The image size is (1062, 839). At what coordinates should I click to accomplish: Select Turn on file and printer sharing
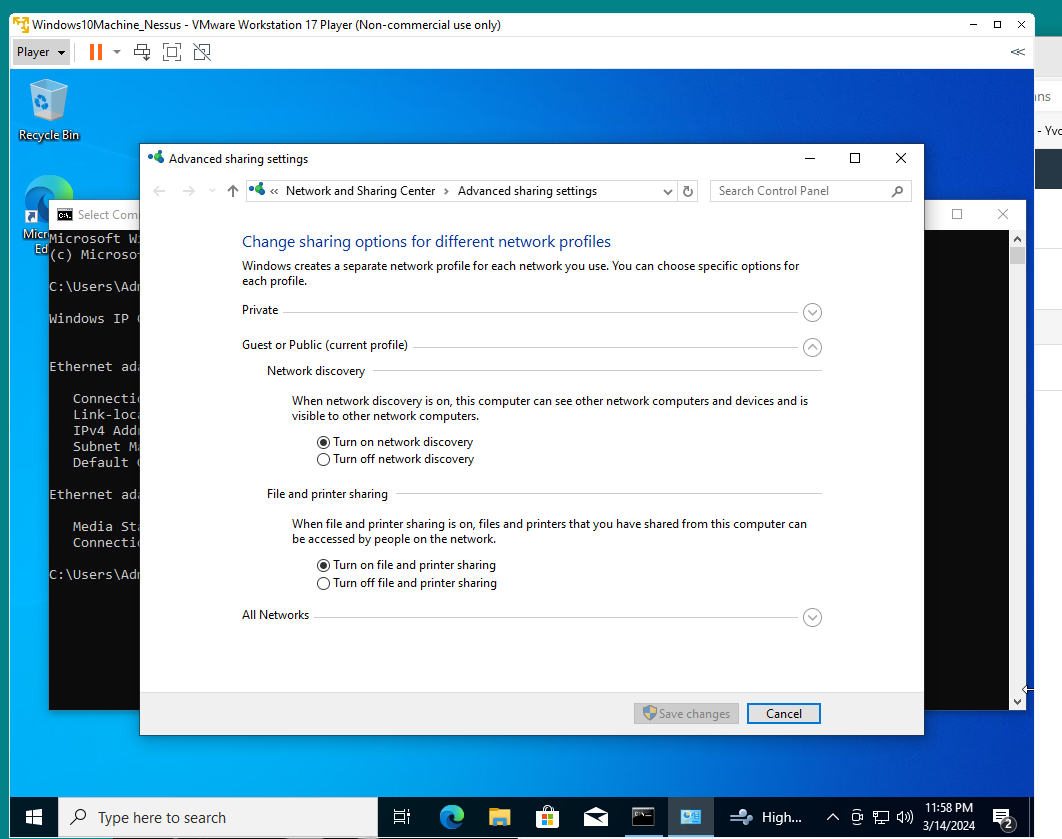point(324,565)
